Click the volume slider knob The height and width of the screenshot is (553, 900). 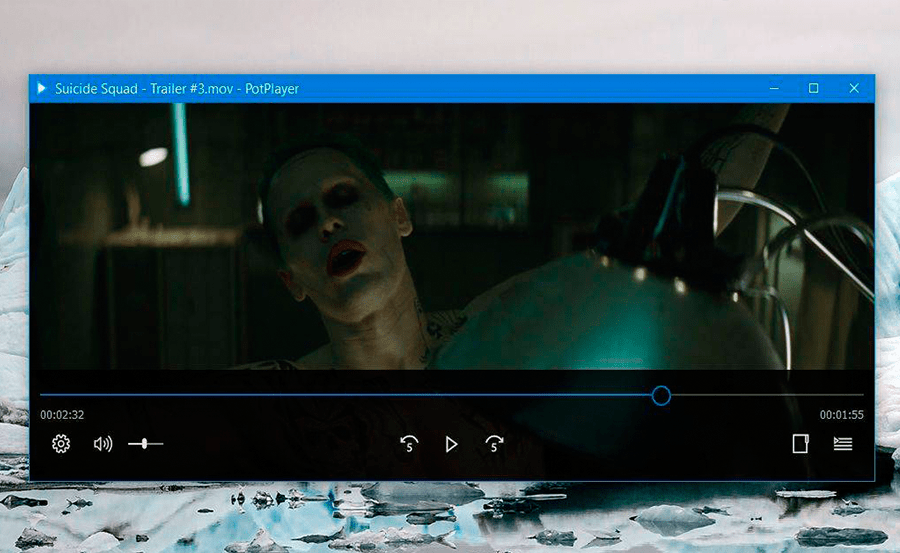[145, 443]
